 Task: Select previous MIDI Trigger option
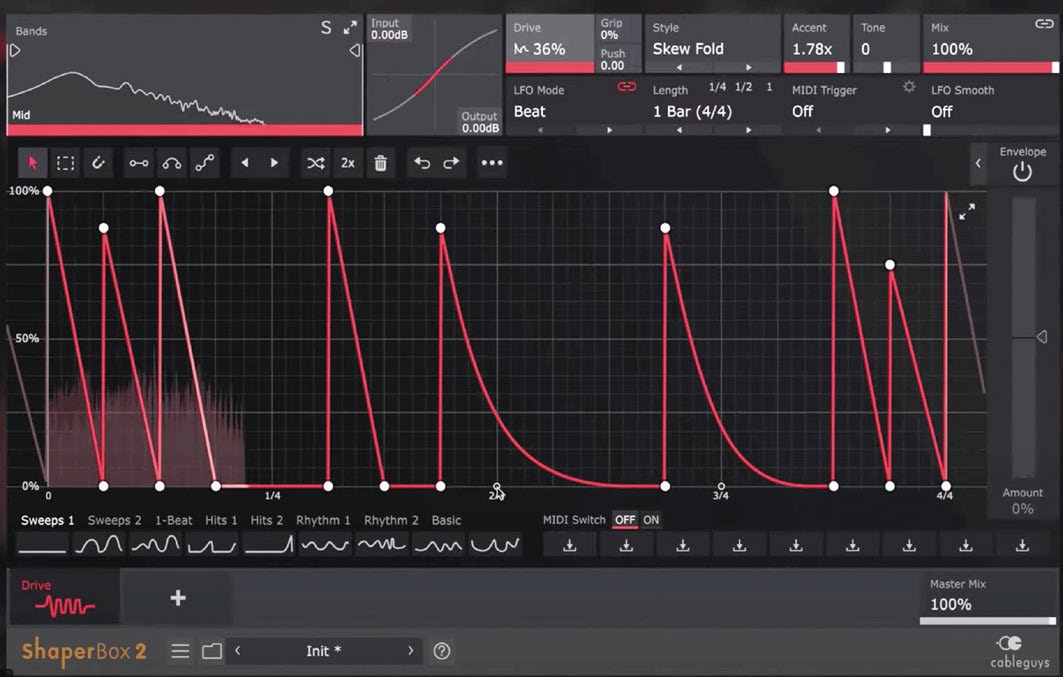[818, 129]
